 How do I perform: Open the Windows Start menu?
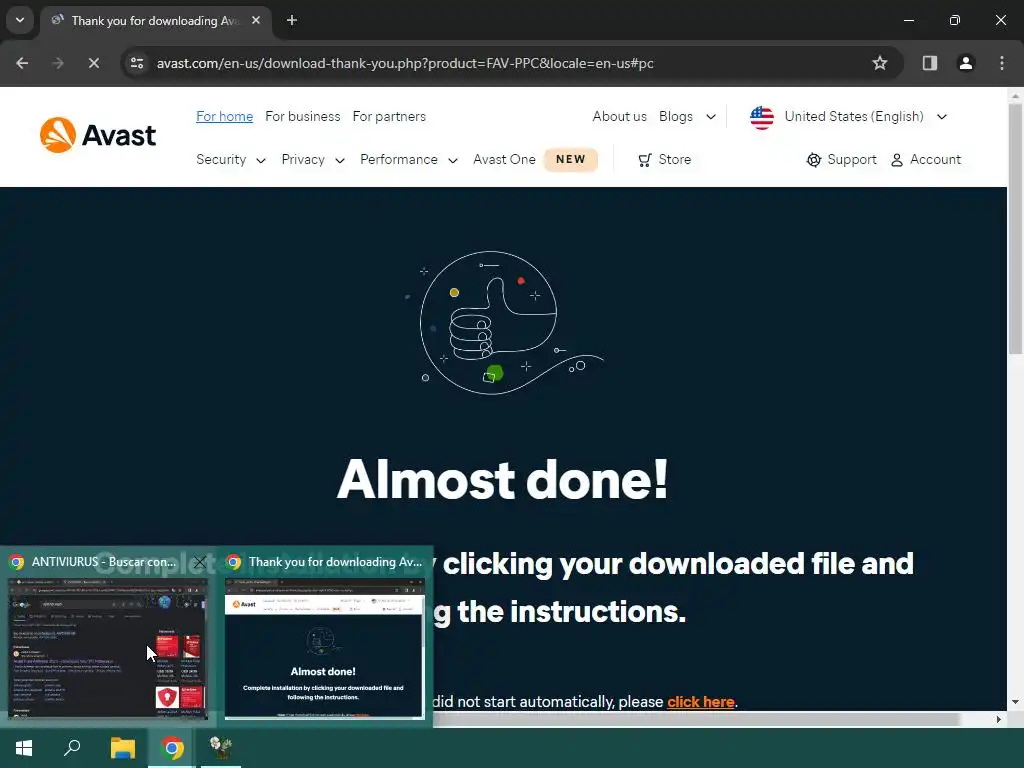point(24,748)
